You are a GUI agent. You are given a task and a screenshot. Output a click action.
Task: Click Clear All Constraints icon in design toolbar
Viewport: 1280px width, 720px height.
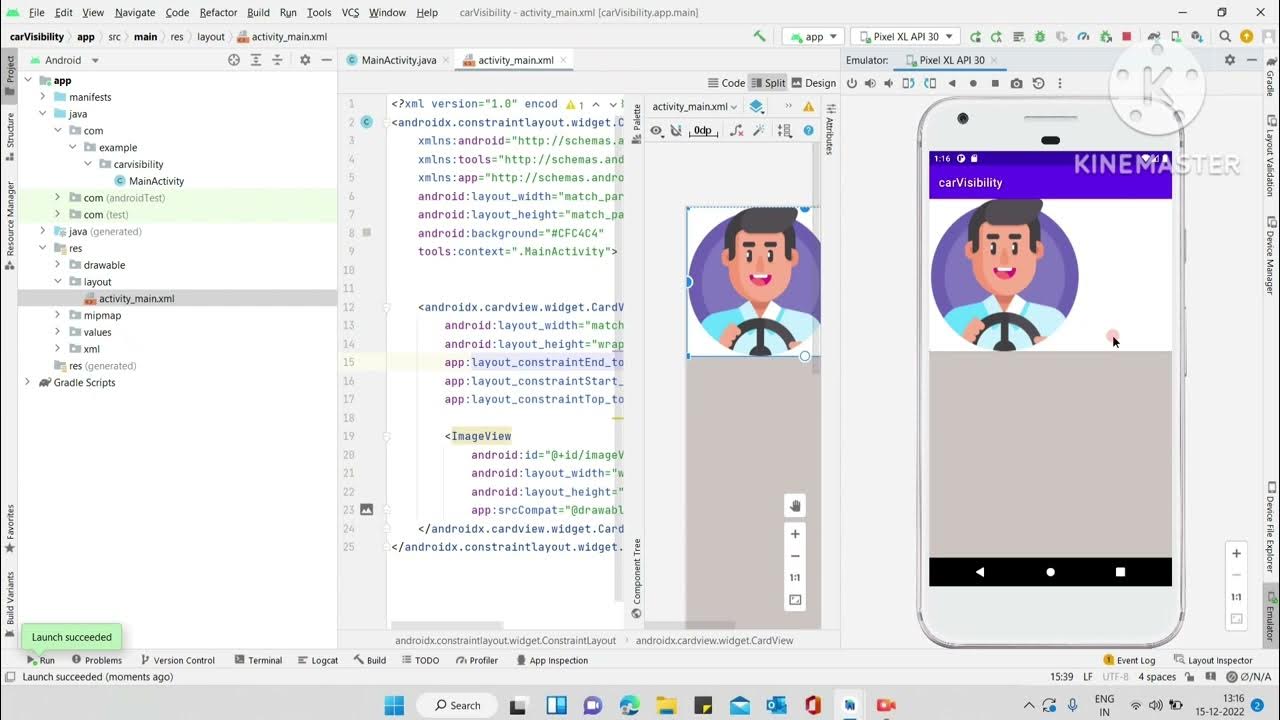click(736, 131)
